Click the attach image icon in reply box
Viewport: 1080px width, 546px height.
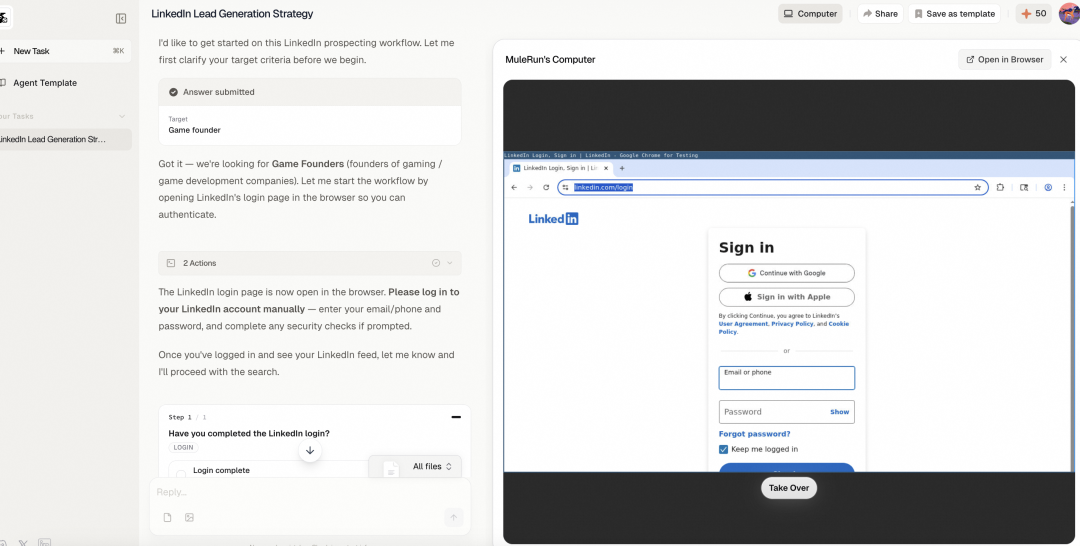click(x=189, y=517)
